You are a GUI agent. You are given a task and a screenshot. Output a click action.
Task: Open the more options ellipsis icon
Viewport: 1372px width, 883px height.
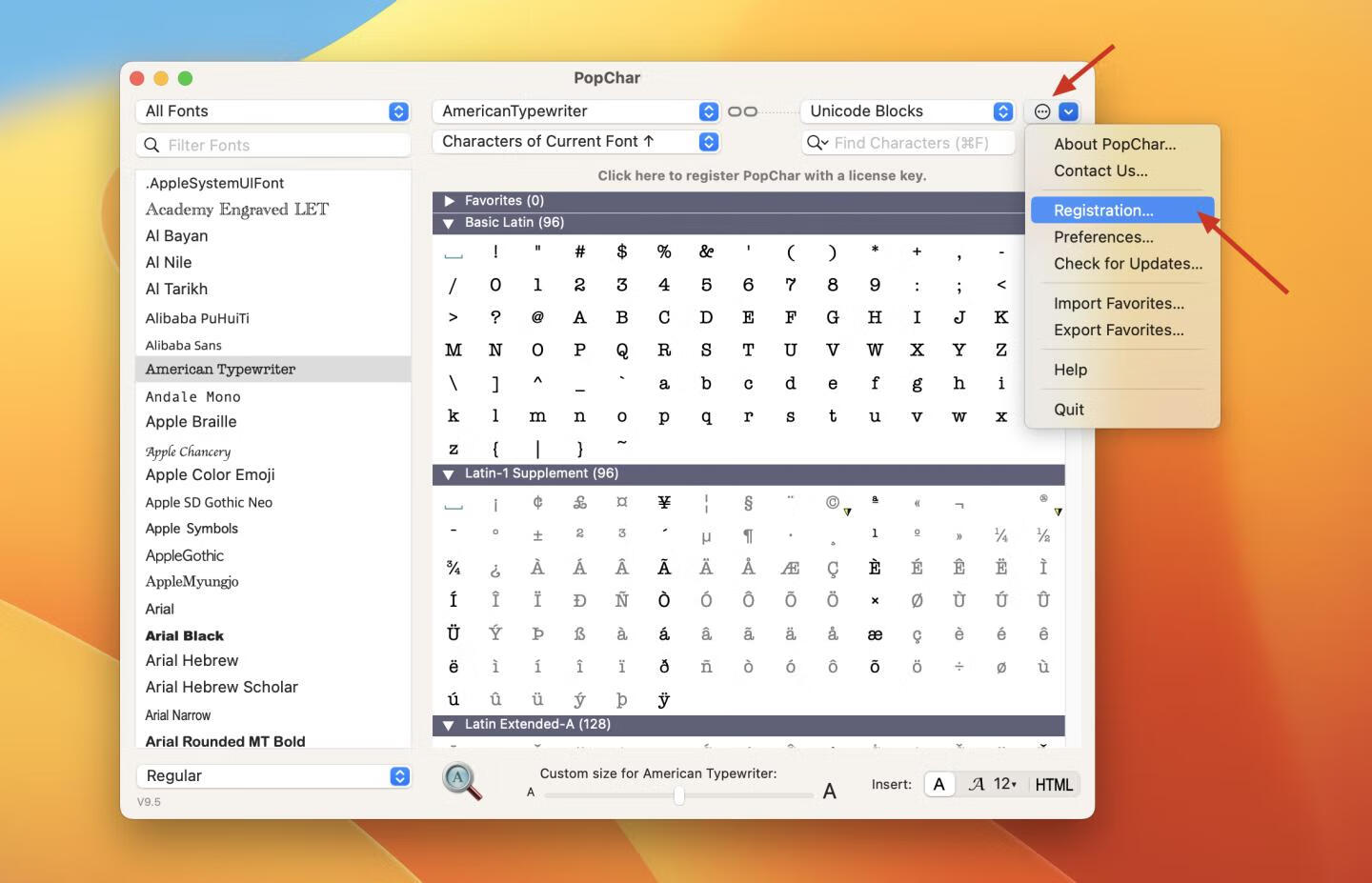pyautogui.click(x=1042, y=111)
